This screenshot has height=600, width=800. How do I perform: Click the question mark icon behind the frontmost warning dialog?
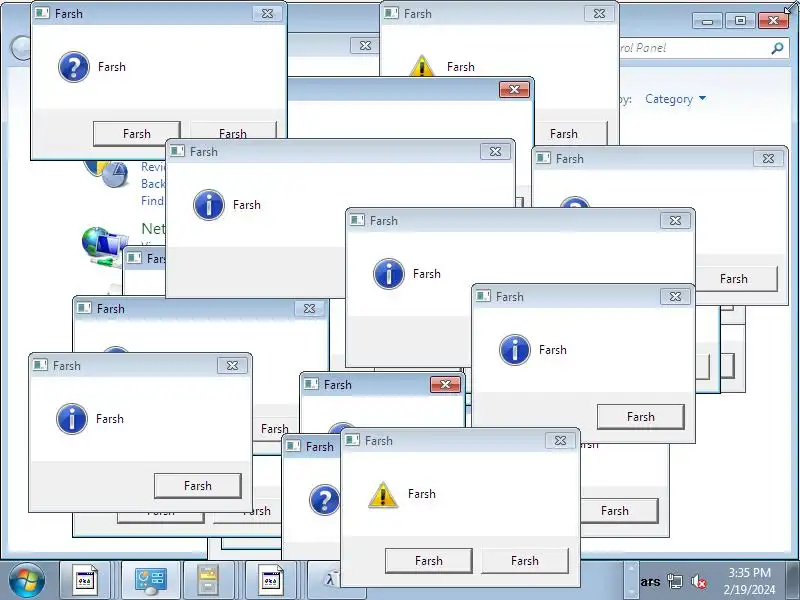click(324, 499)
